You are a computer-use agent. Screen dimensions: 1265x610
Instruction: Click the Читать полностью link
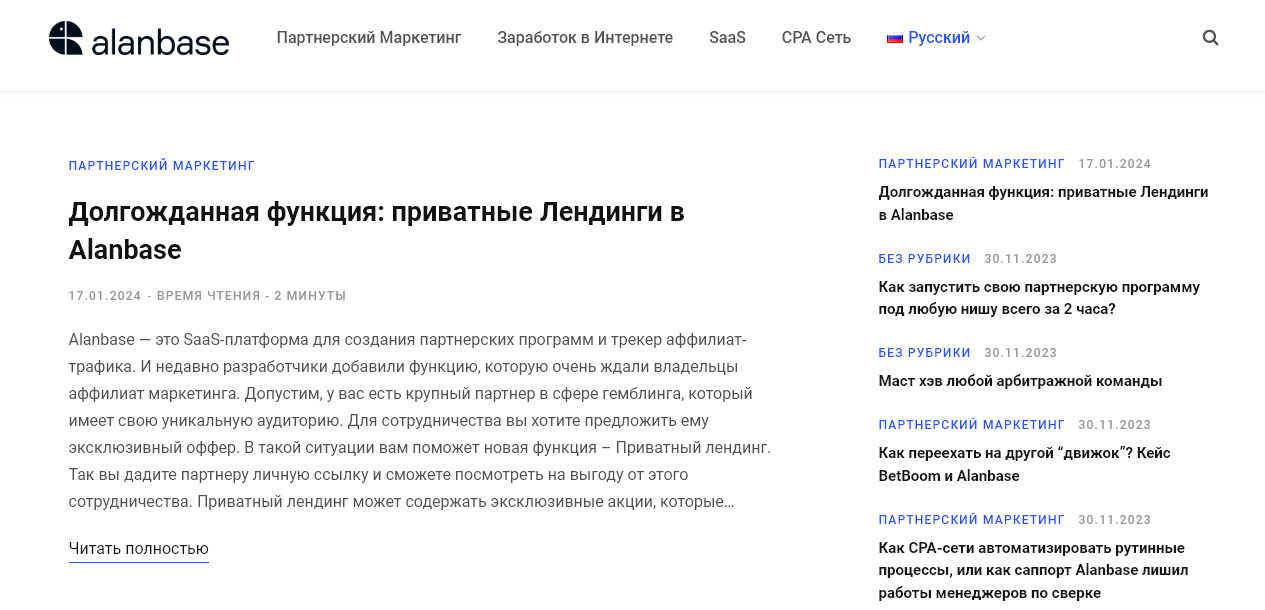click(138, 548)
